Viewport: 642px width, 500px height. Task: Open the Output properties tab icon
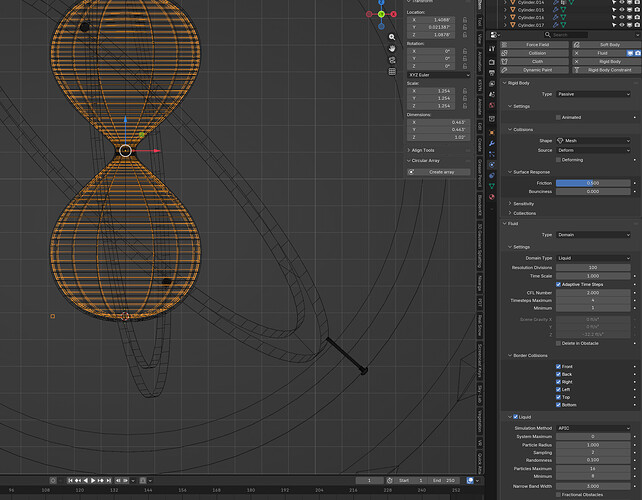[492, 73]
